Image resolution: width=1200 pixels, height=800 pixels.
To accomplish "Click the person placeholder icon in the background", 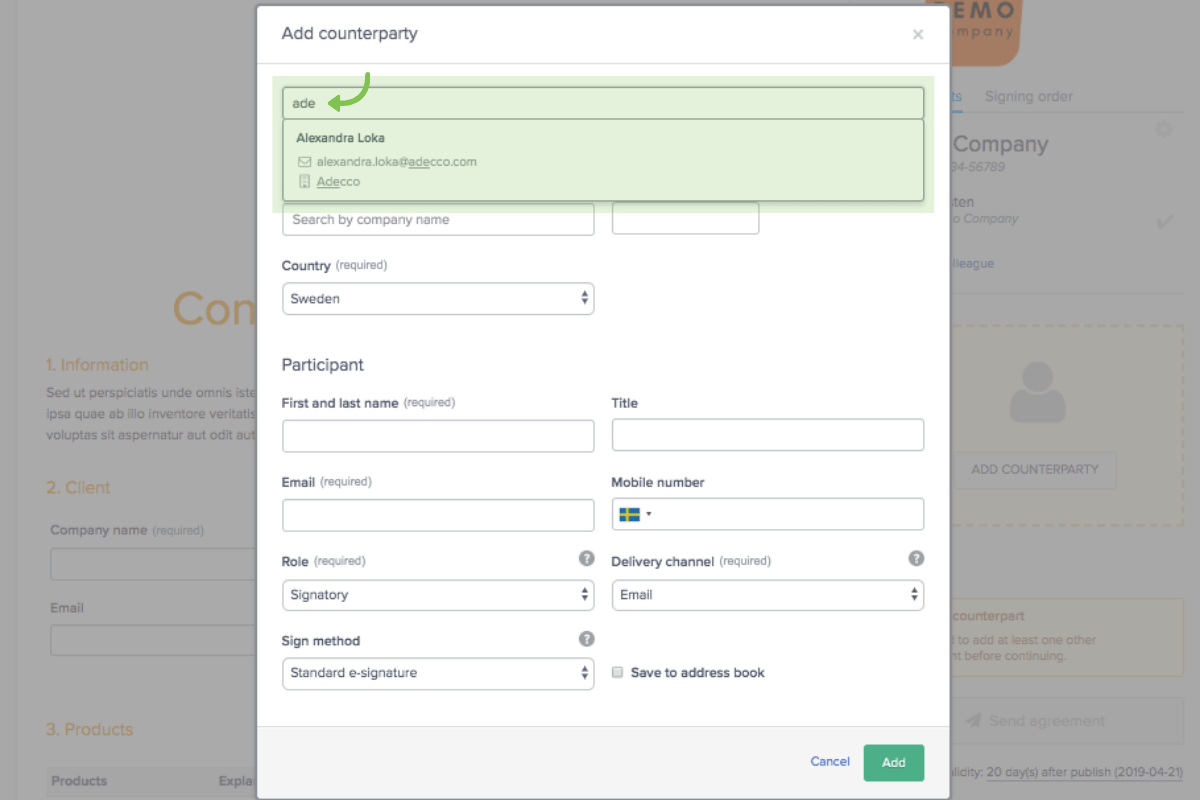I will (x=1038, y=392).
